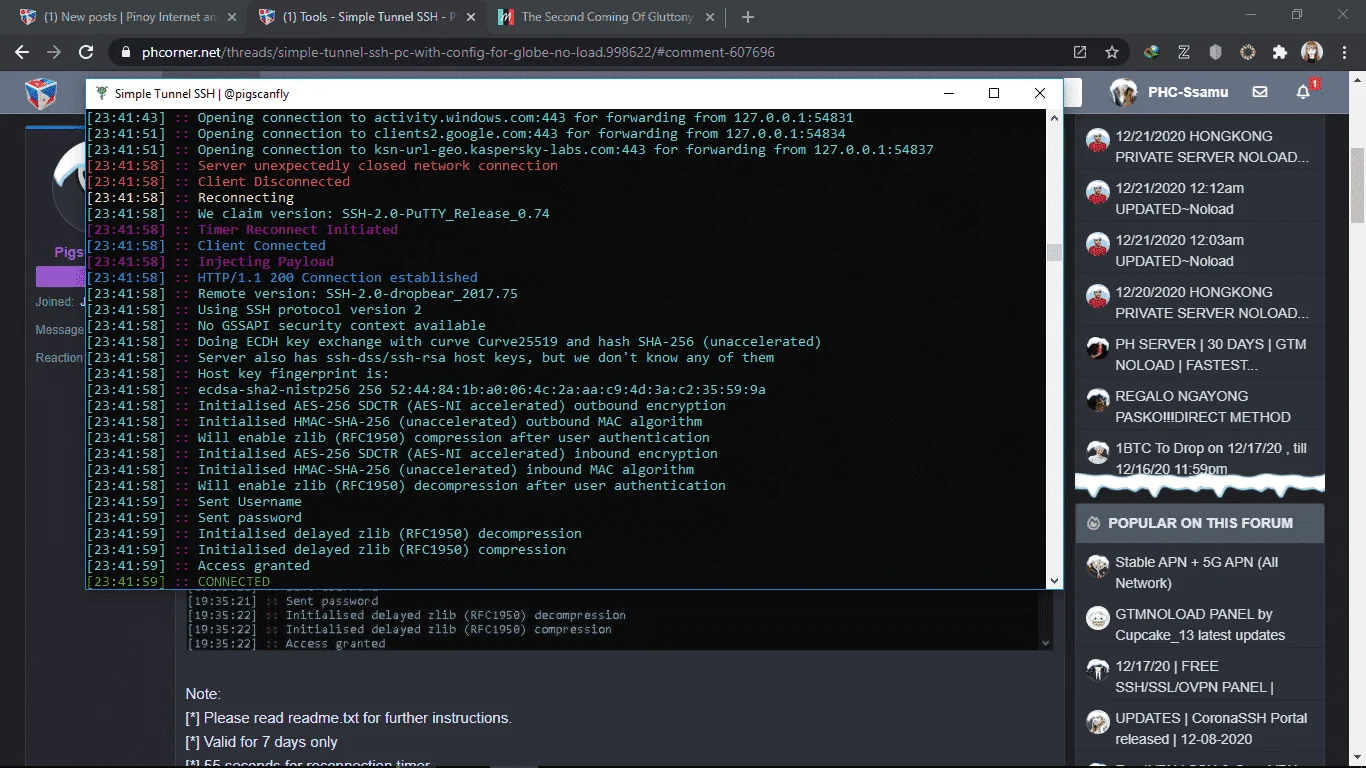1366x768 pixels.
Task: Click the PHCorner forum logo
Action: pyautogui.click(x=41, y=93)
